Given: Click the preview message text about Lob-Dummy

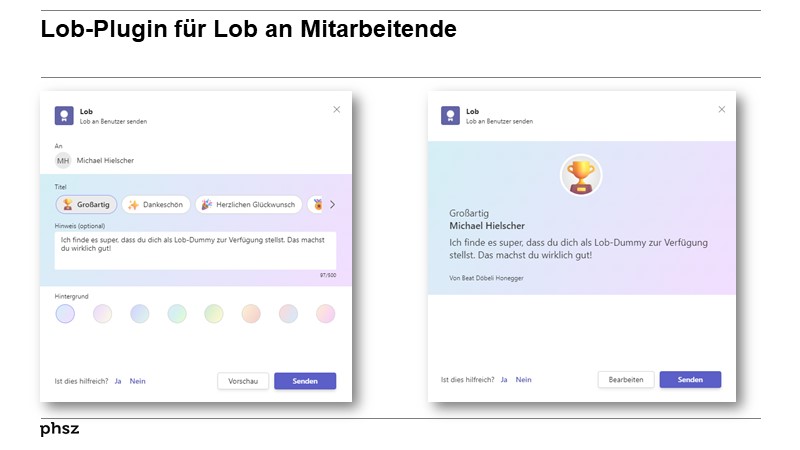Looking at the screenshot, I should click(x=579, y=249).
